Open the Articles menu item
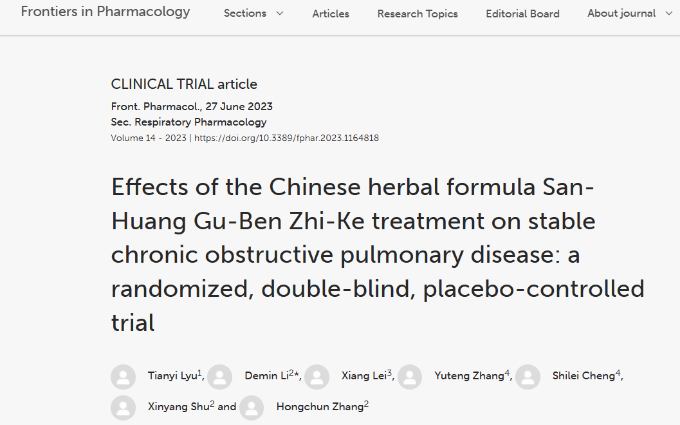The image size is (680, 425). (331, 14)
